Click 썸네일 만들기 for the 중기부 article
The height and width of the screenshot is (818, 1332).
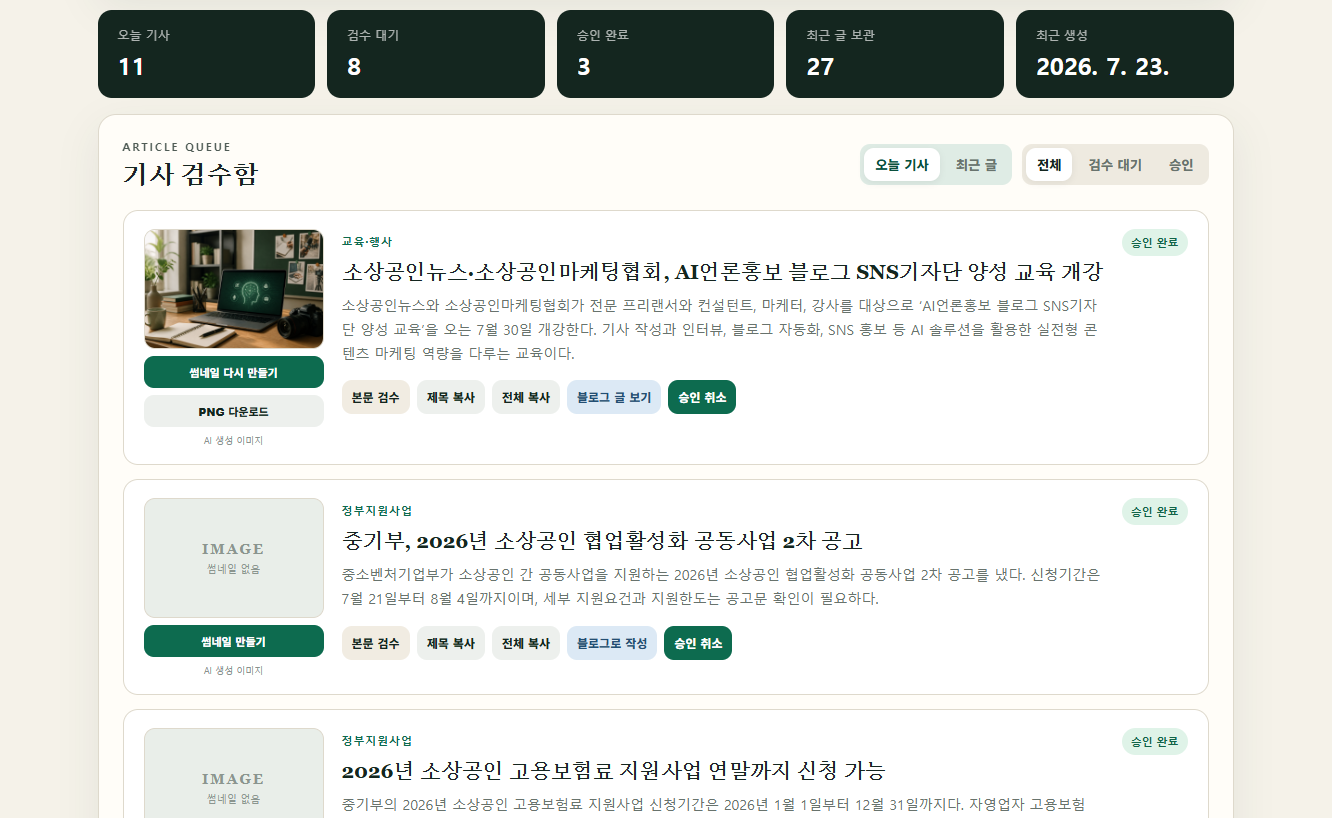[234, 641]
